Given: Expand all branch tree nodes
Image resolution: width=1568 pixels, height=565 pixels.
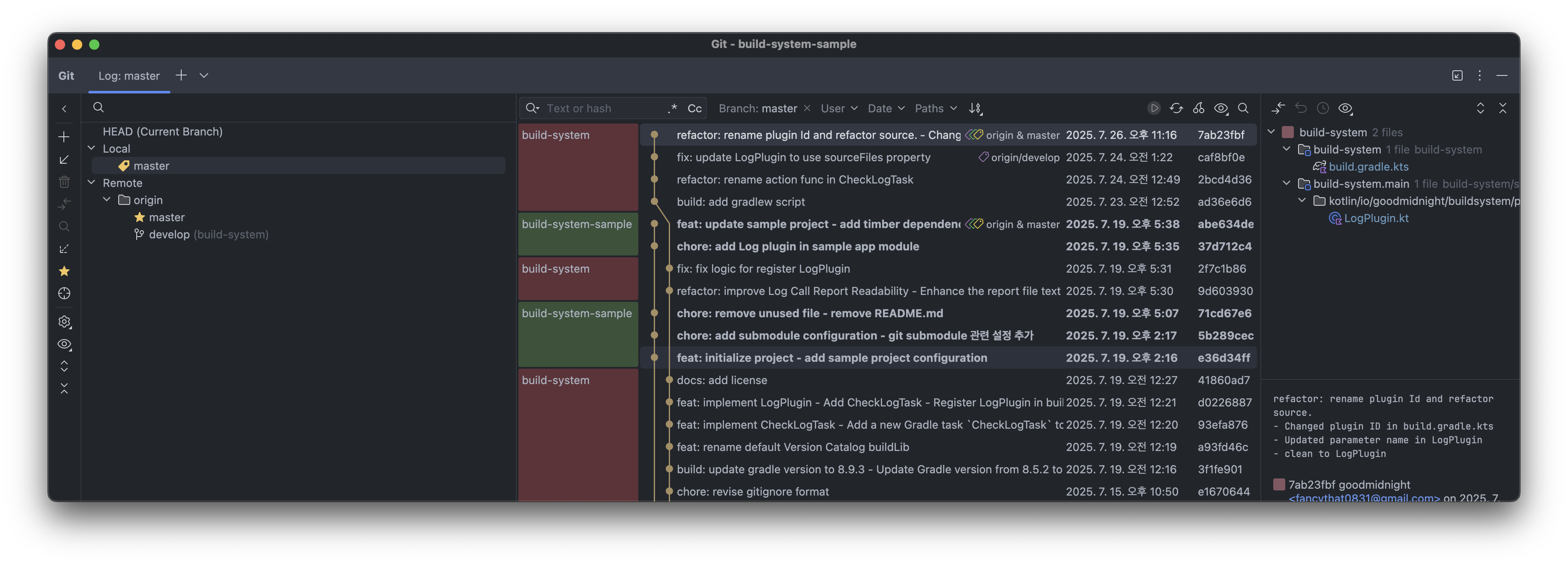Looking at the screenshot, I should [64, 366].
